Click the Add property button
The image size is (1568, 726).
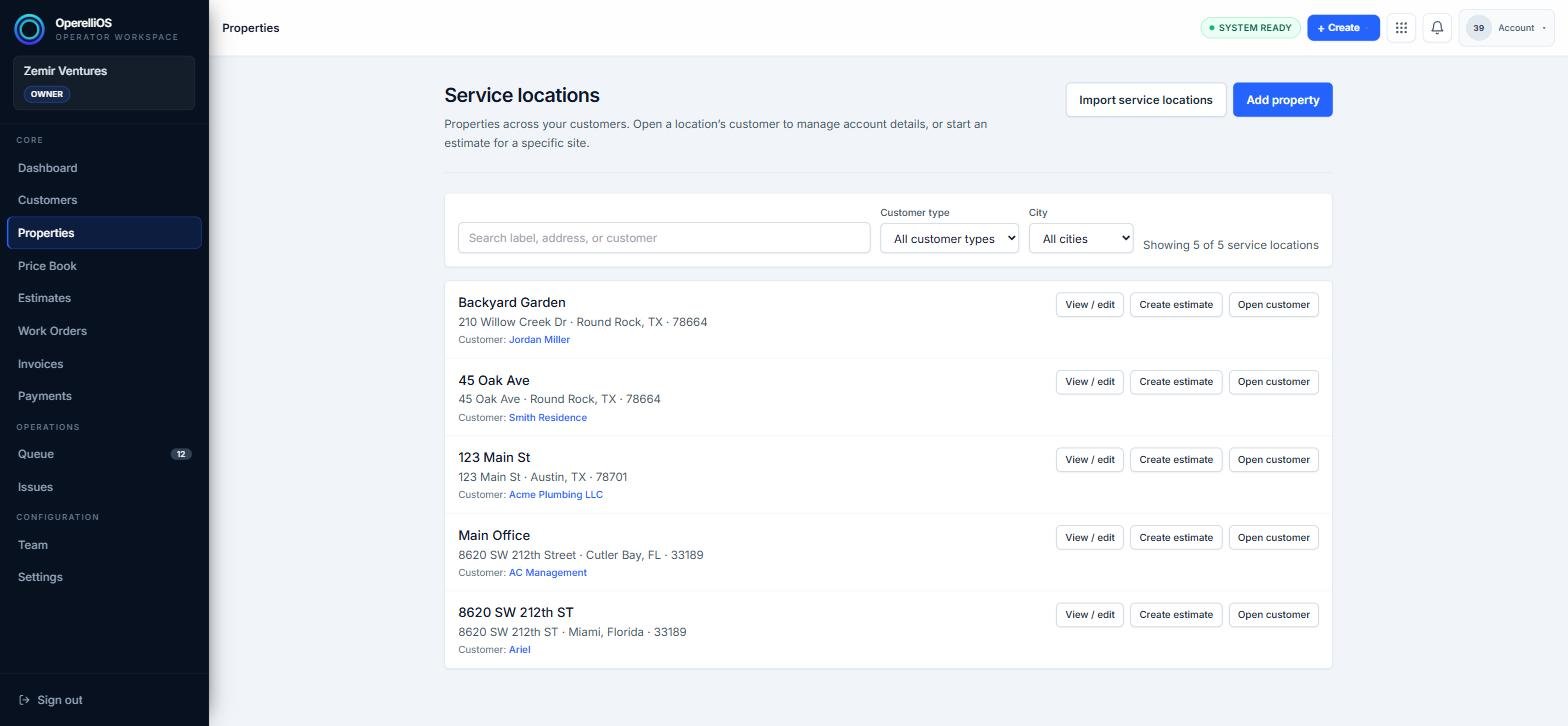tap(1283, 100)
